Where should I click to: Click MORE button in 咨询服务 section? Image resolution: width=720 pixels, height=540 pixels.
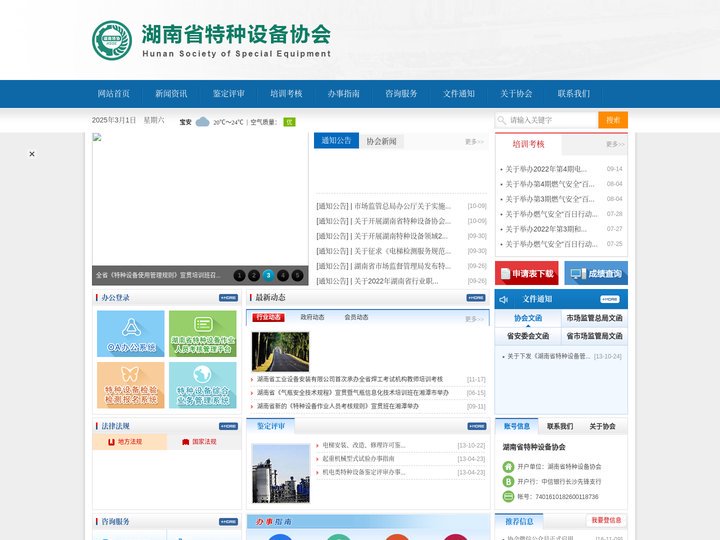click(228, 522)
